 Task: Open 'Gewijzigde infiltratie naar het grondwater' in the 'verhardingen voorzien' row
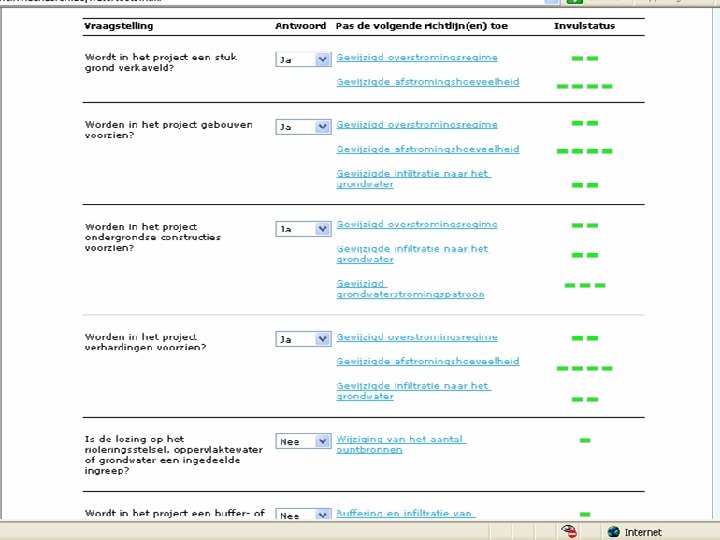point(413,391)
